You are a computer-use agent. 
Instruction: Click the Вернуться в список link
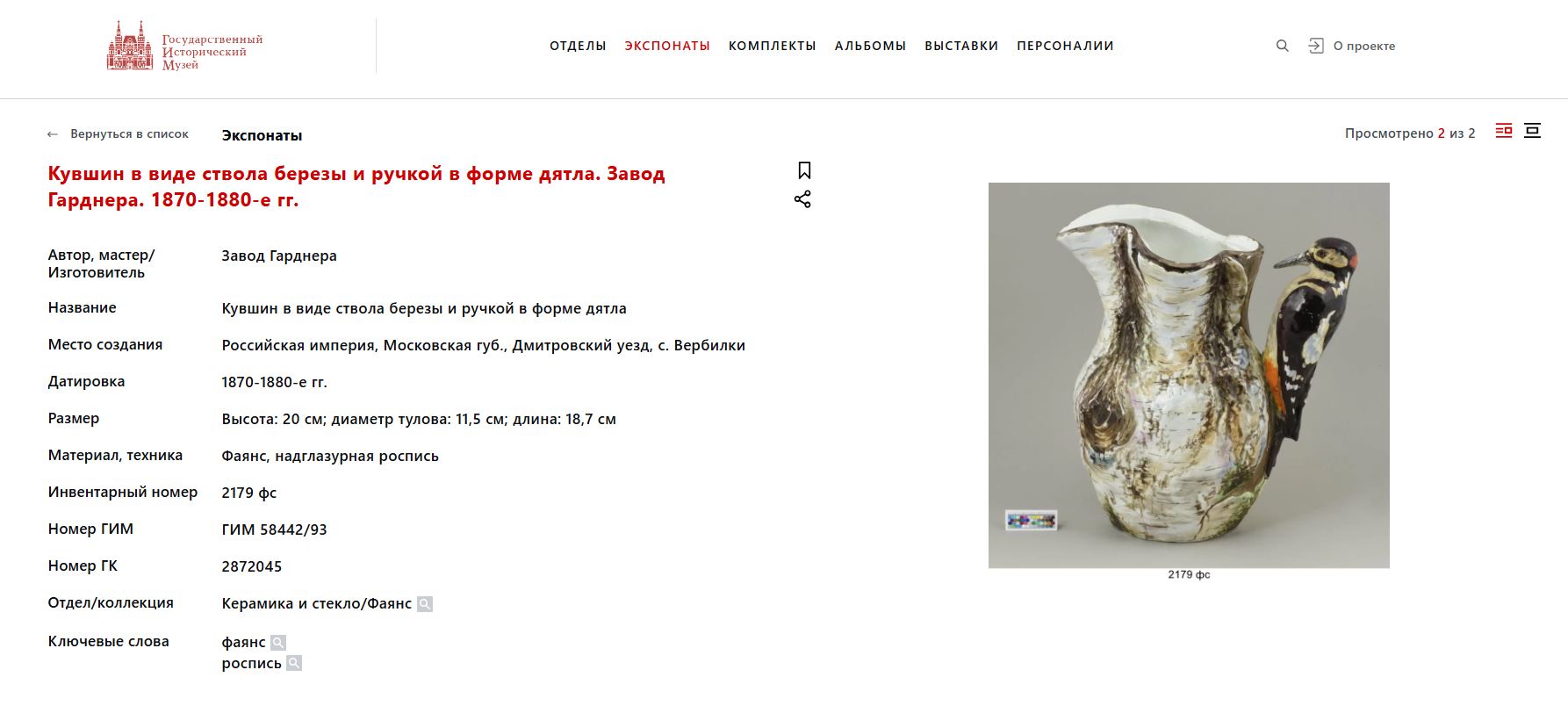[x=129, y=134]
